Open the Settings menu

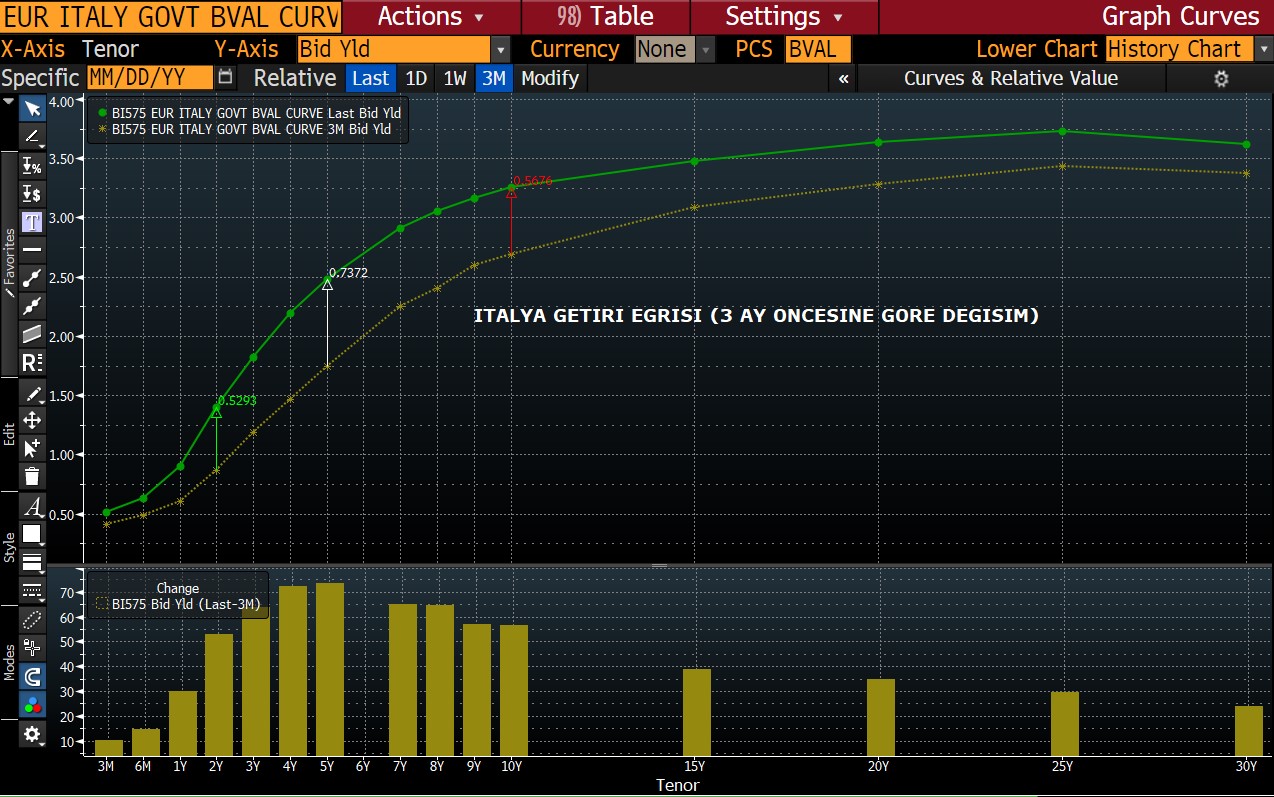tap(783, 16)
